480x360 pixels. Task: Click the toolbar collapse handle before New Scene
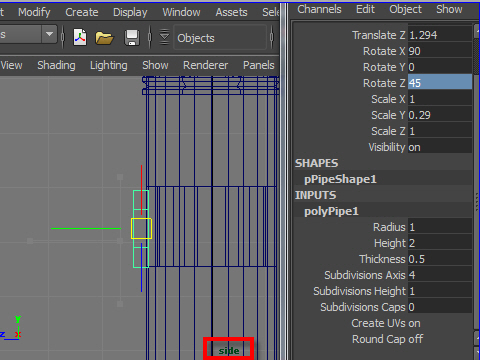tap(63, 37)
